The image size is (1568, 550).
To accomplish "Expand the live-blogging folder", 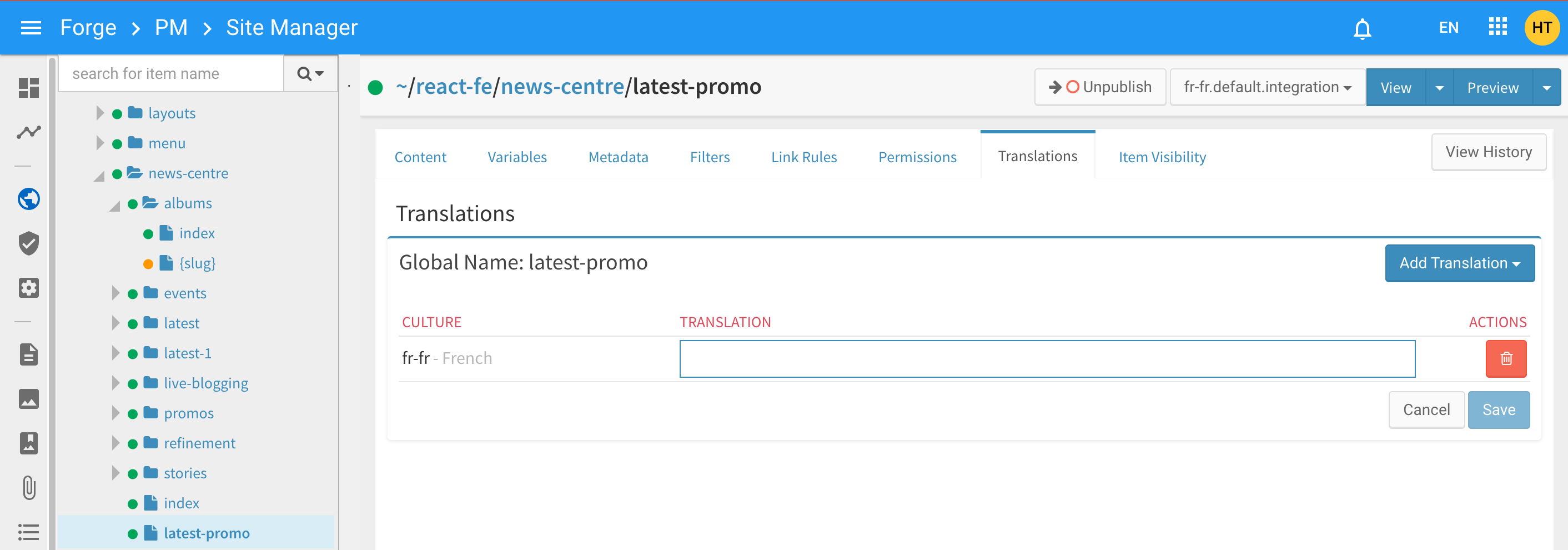I will 115,383.
